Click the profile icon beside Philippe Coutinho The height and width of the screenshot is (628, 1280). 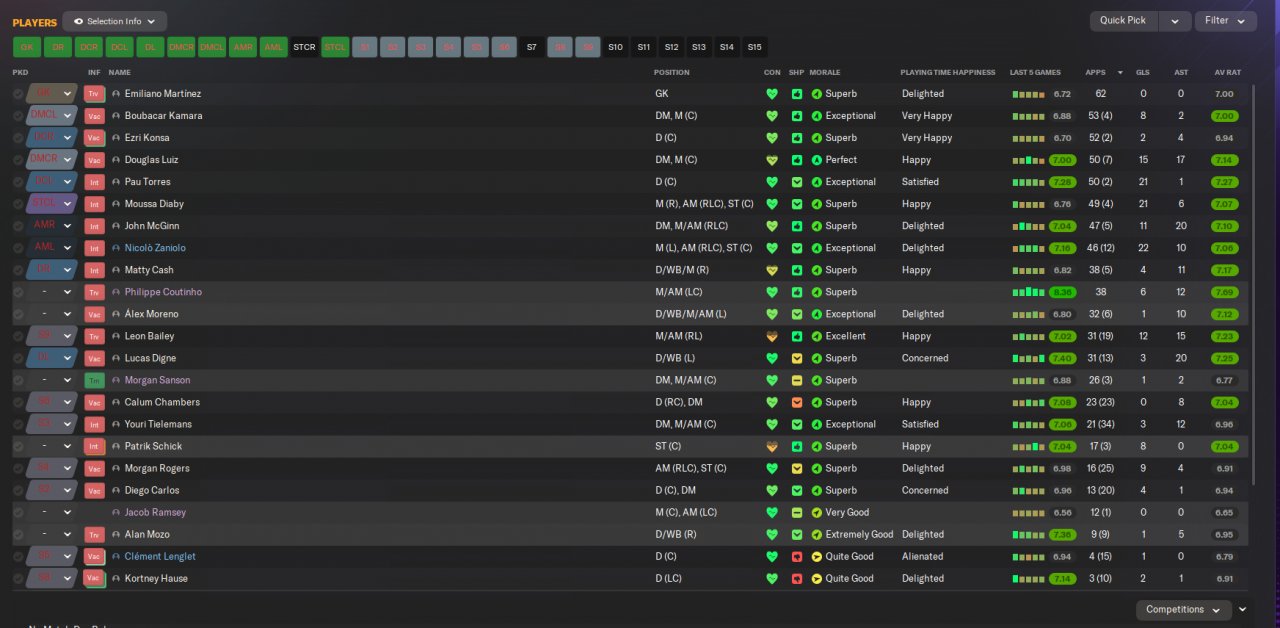point(116,292)
